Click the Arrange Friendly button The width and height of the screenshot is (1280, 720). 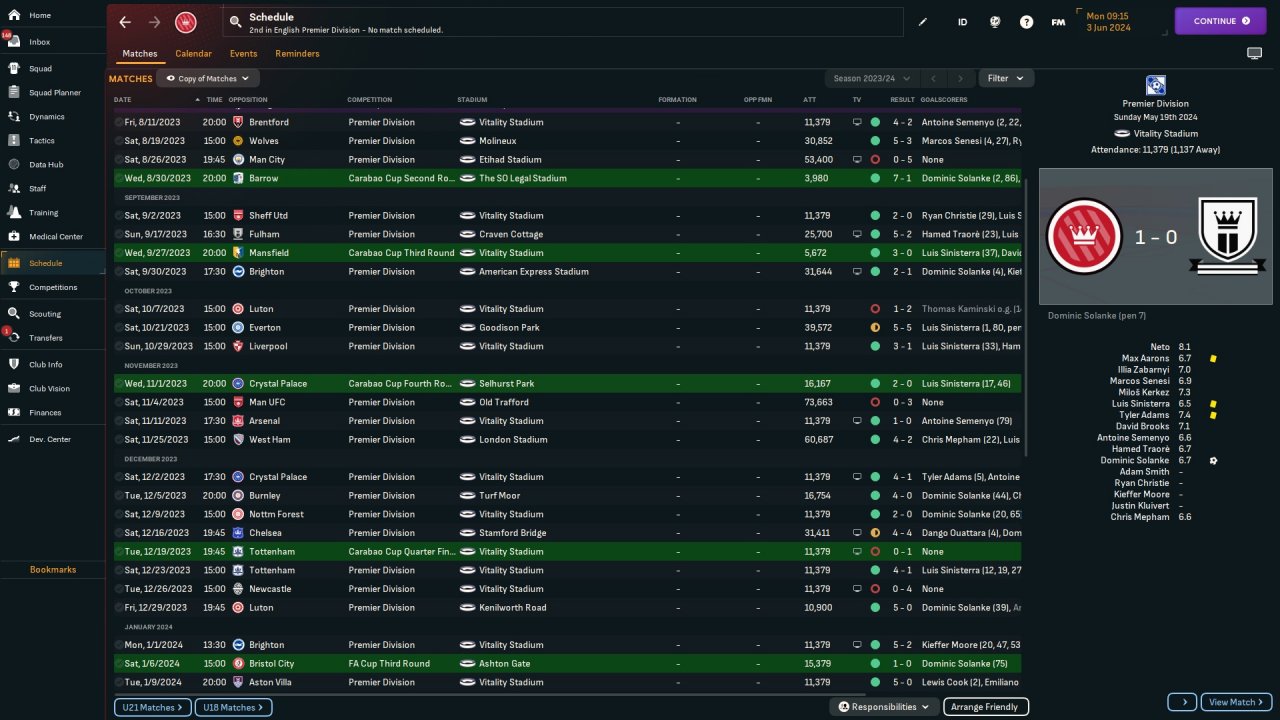tap(985, 707)
